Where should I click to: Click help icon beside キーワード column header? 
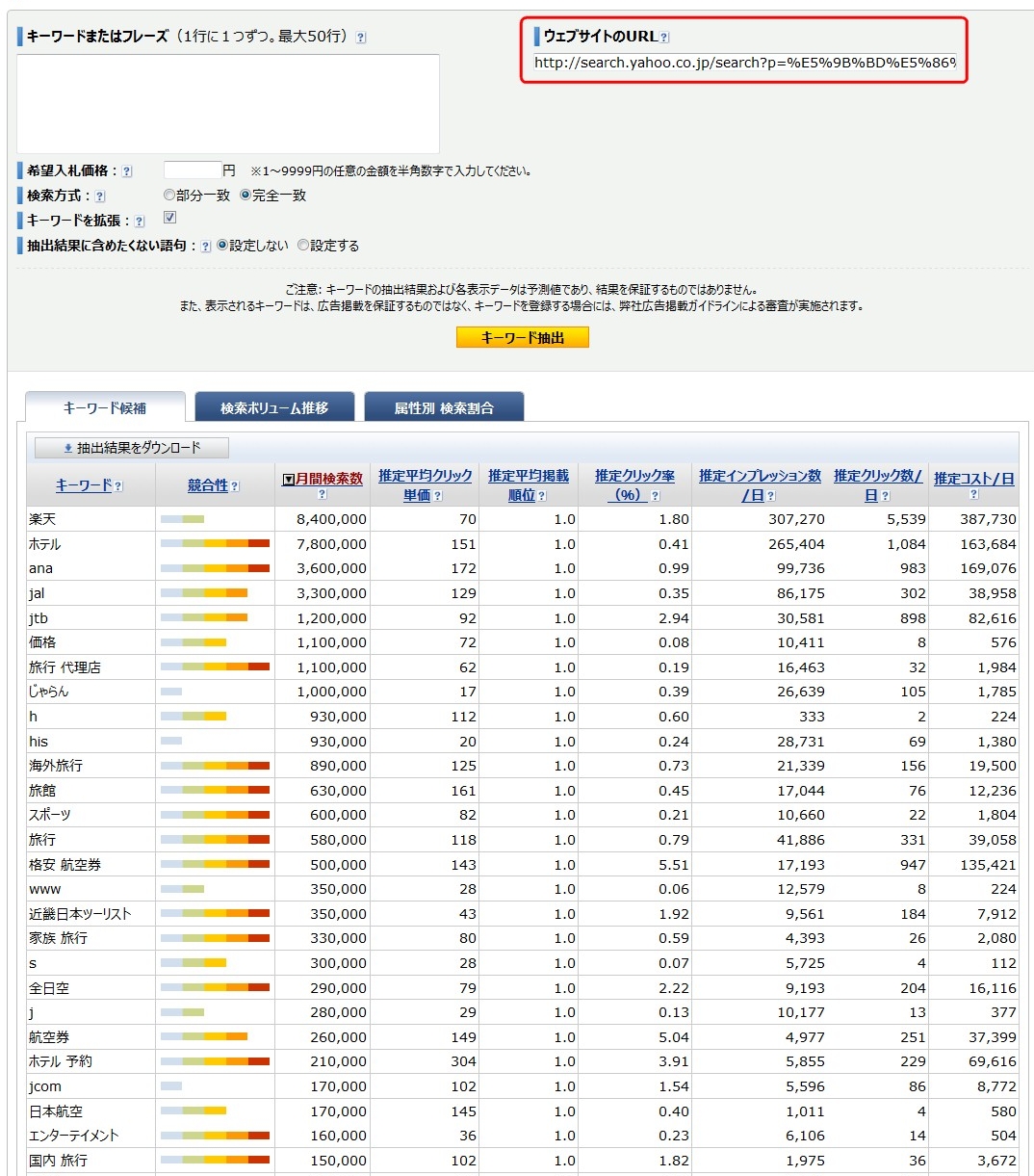[x=118, y=486]
